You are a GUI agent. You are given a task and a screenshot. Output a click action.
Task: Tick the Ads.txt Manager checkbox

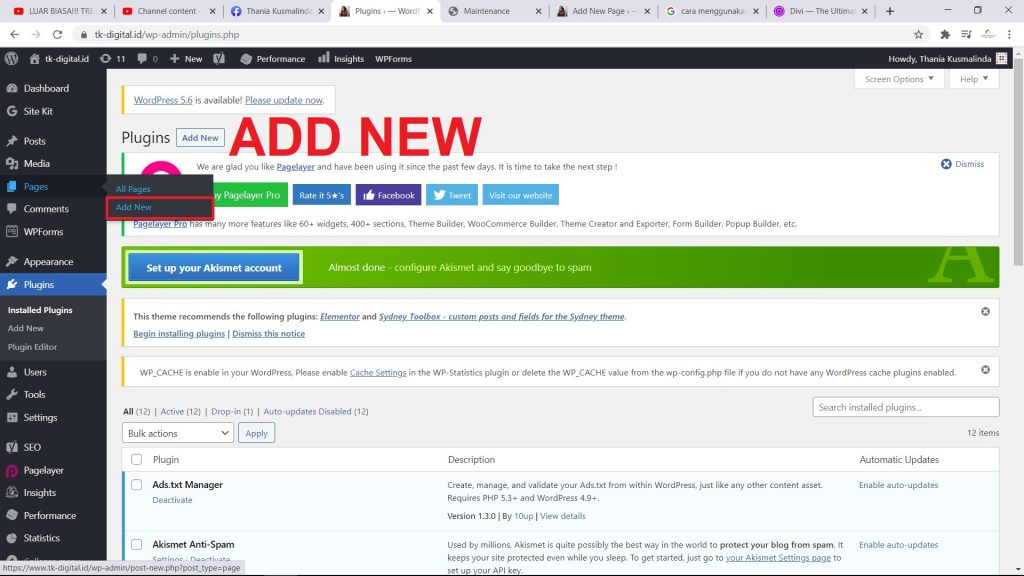136,485
